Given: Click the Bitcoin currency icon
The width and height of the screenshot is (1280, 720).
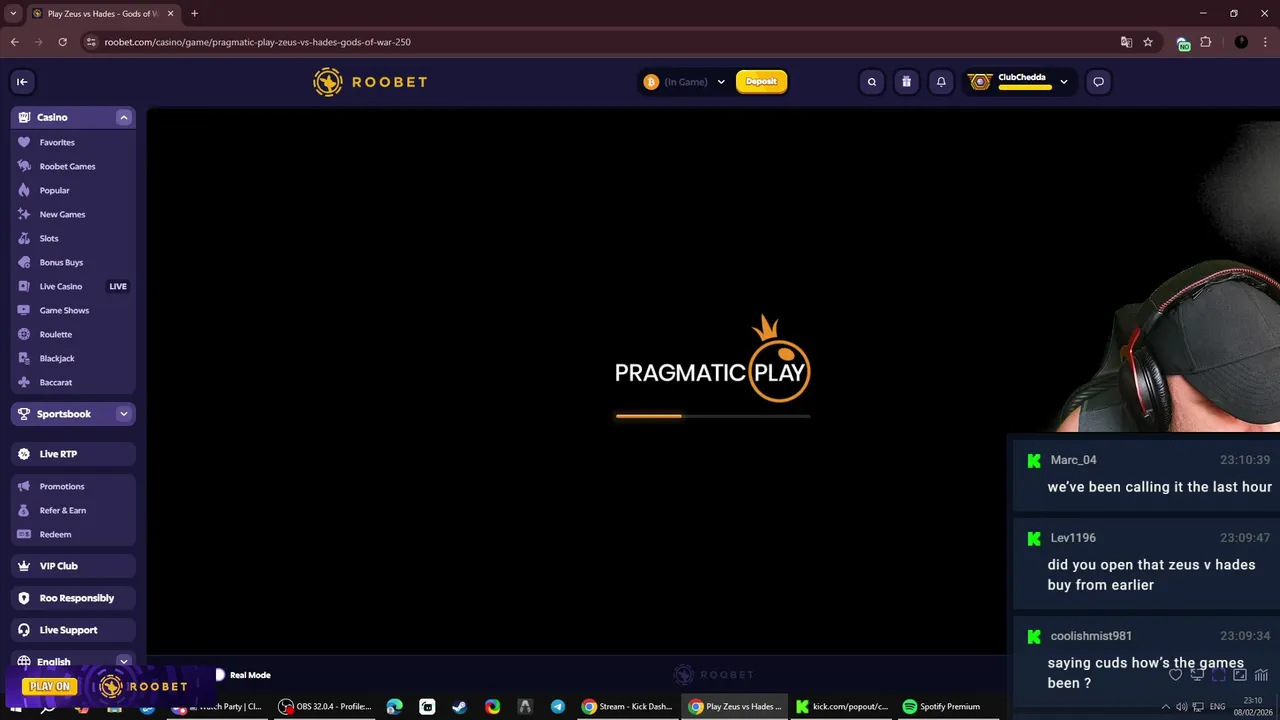Looking at the screenshot, I should (651, 82).
